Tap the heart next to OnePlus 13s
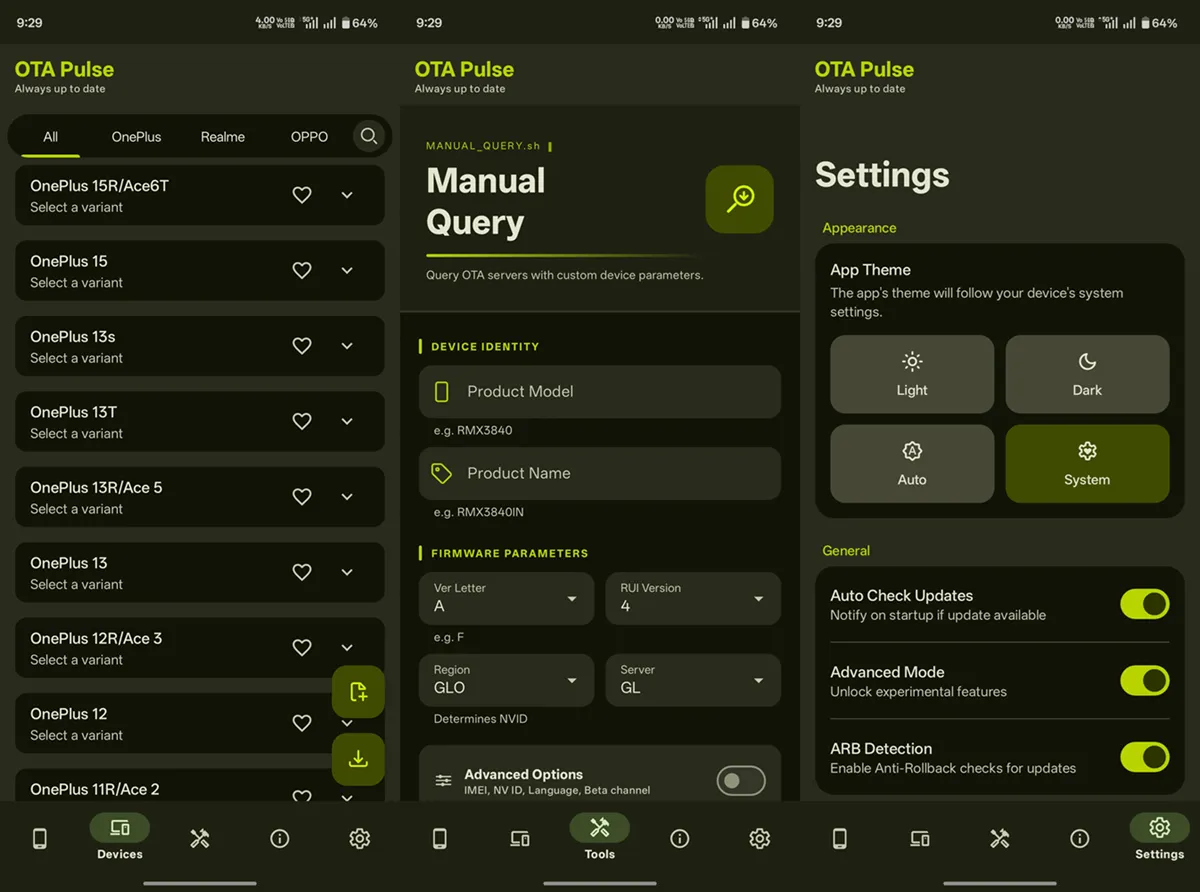This screenshot has height=892, width=1200. coord(302,346)
